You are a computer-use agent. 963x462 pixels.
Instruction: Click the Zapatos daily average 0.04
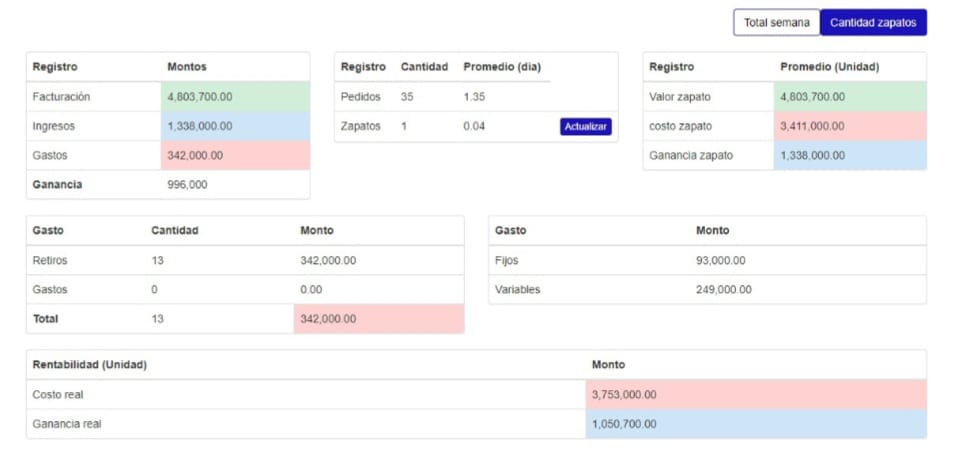pos(474,127)
